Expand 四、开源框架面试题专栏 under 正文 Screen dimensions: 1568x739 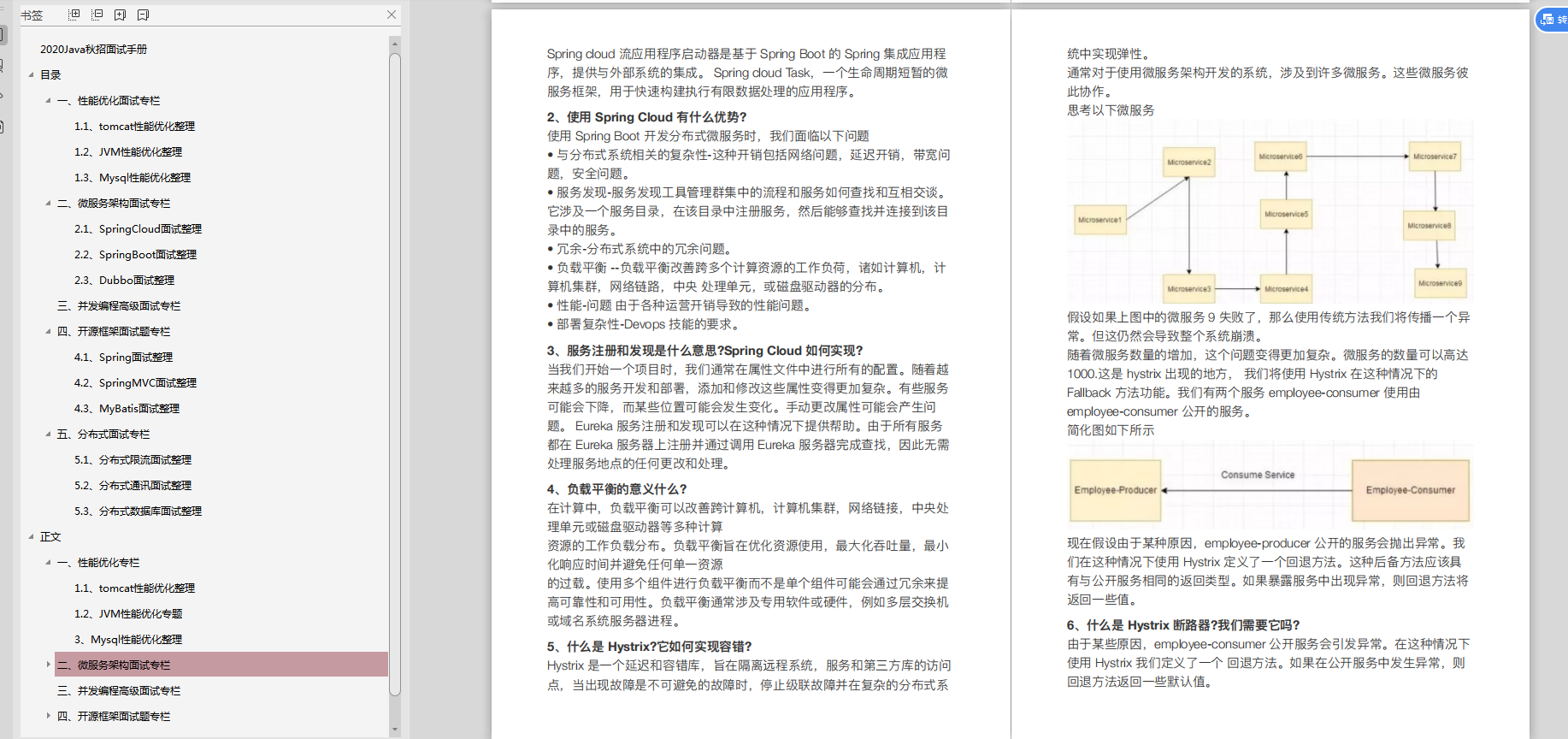click(48, 716)
